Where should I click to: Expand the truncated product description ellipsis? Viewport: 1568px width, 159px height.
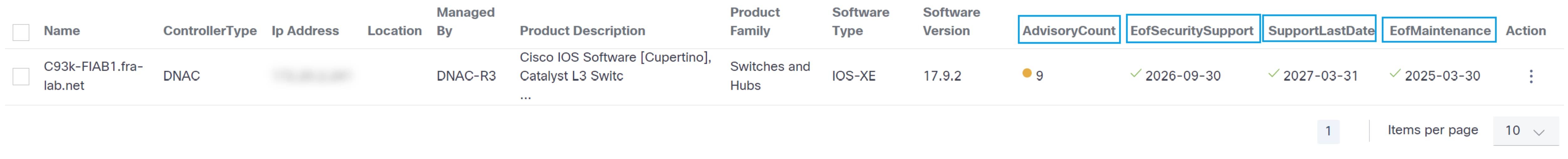point(525,96)
